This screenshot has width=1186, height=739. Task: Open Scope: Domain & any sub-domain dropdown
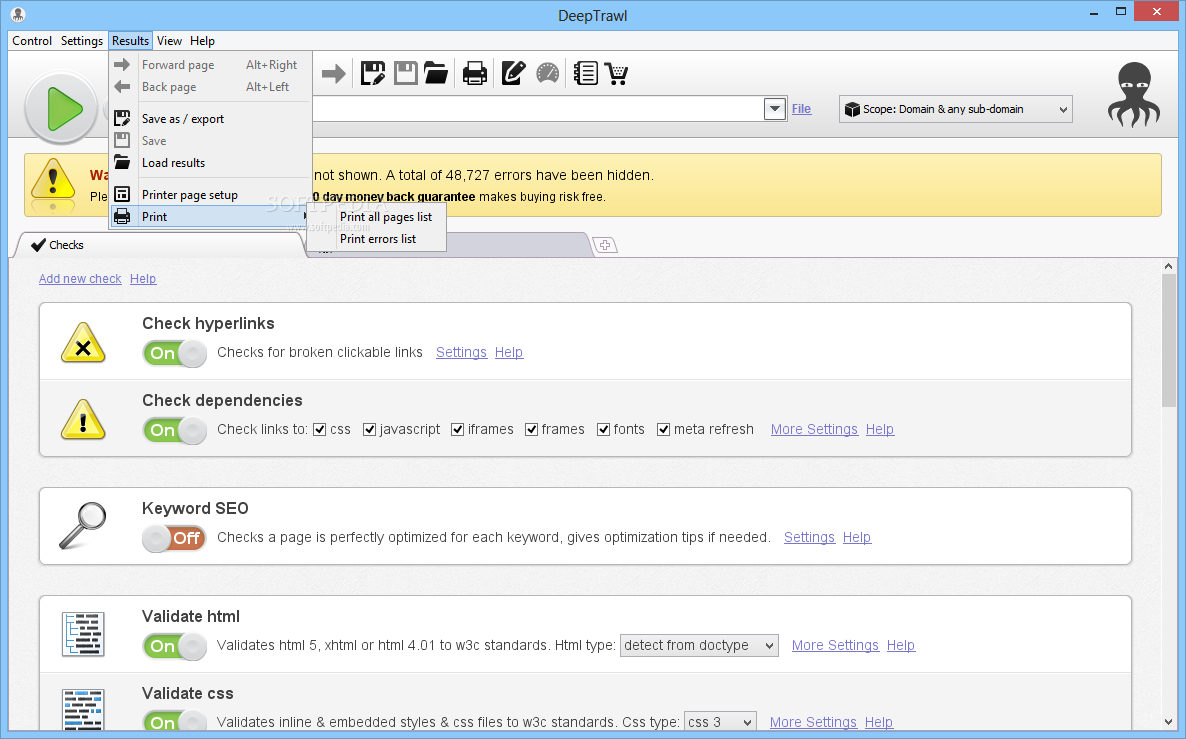955,109
